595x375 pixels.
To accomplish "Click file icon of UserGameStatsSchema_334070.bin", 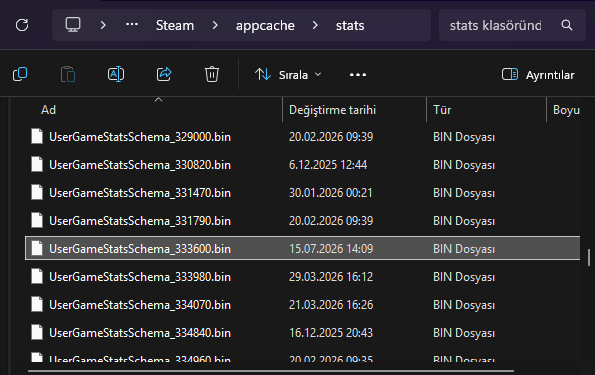I will [x=37, y=304].
